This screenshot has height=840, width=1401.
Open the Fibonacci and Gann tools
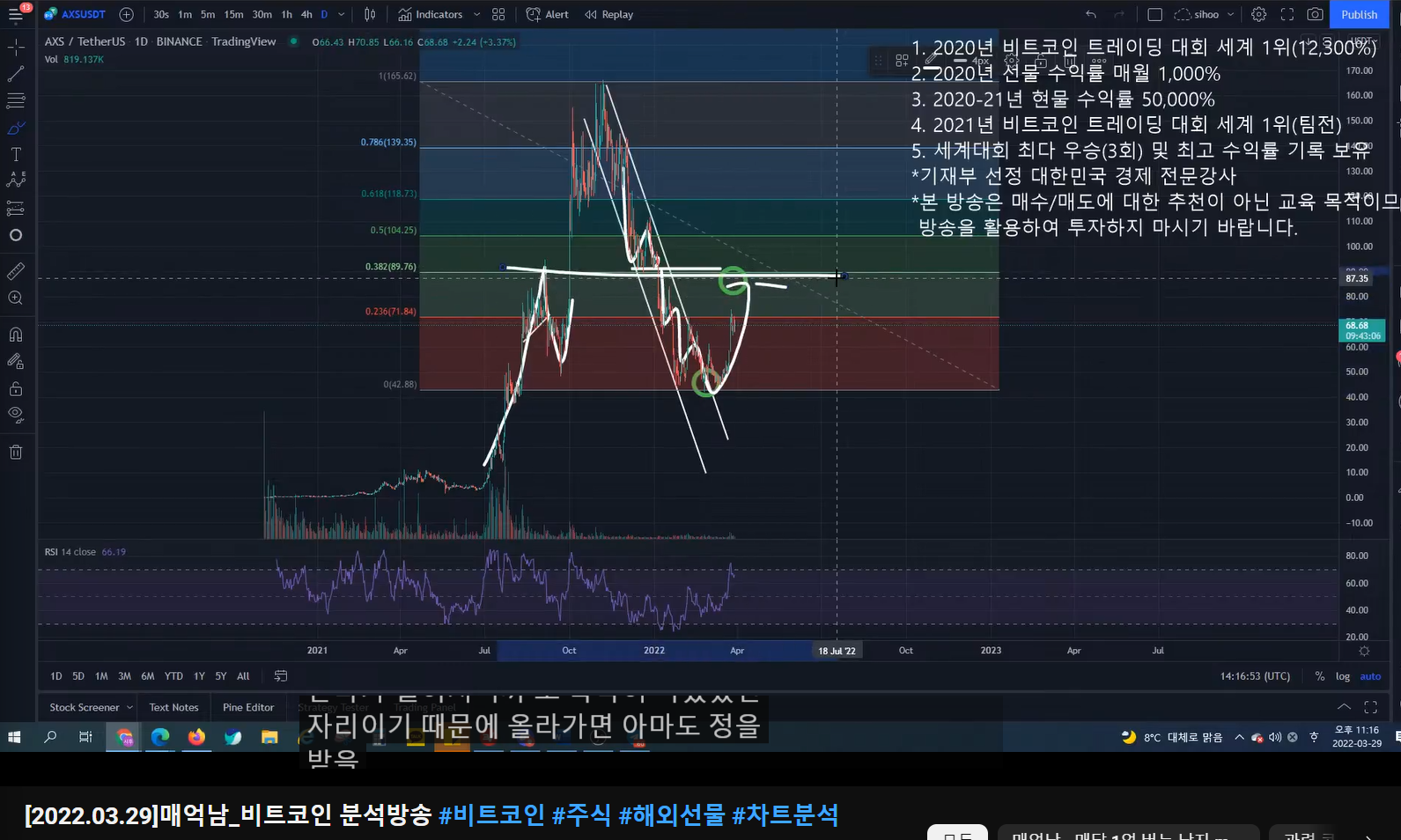(x=16, y=100)
